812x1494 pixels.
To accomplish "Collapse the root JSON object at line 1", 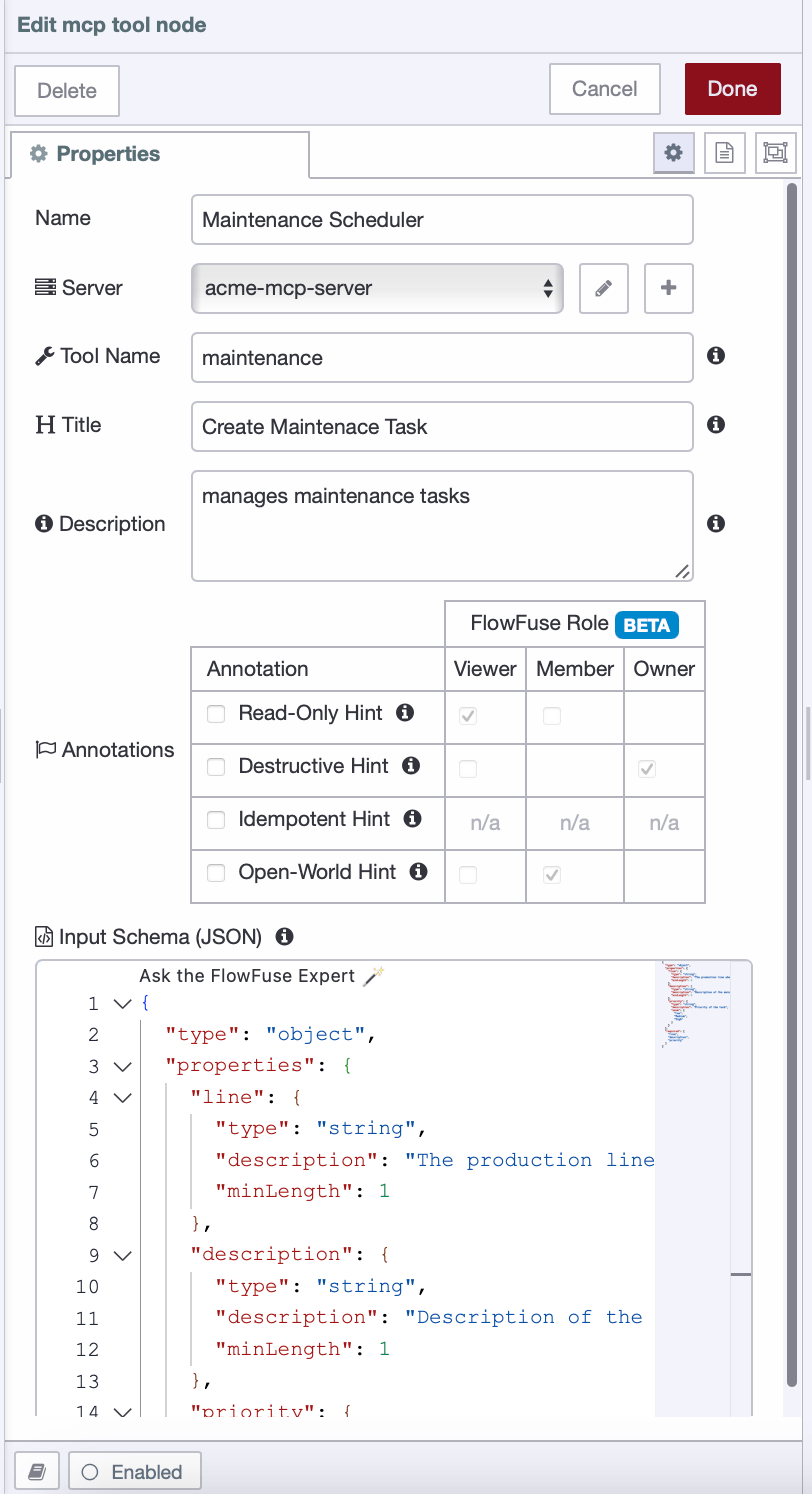I will pyautogui.click(x=122, y=1003).
